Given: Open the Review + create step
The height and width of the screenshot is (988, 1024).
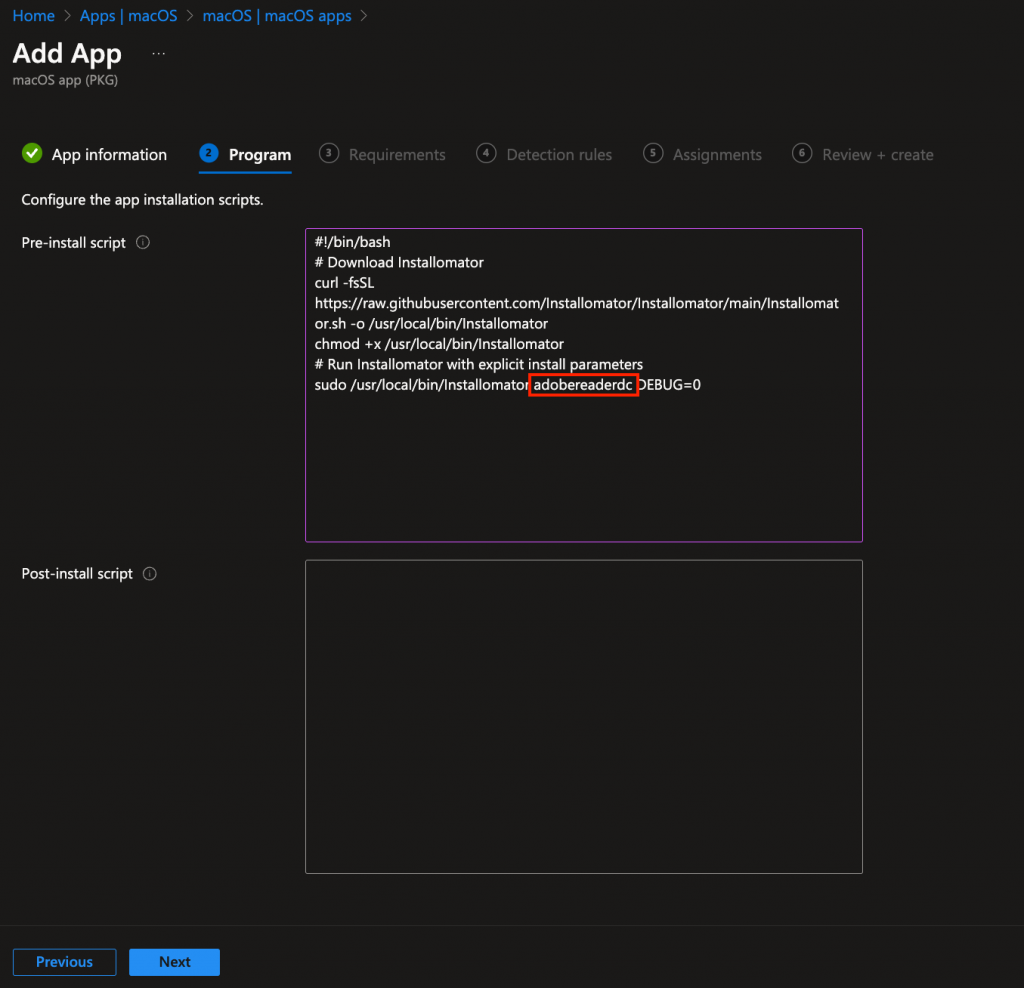Looking at the screenshot, I should [877, 154].
